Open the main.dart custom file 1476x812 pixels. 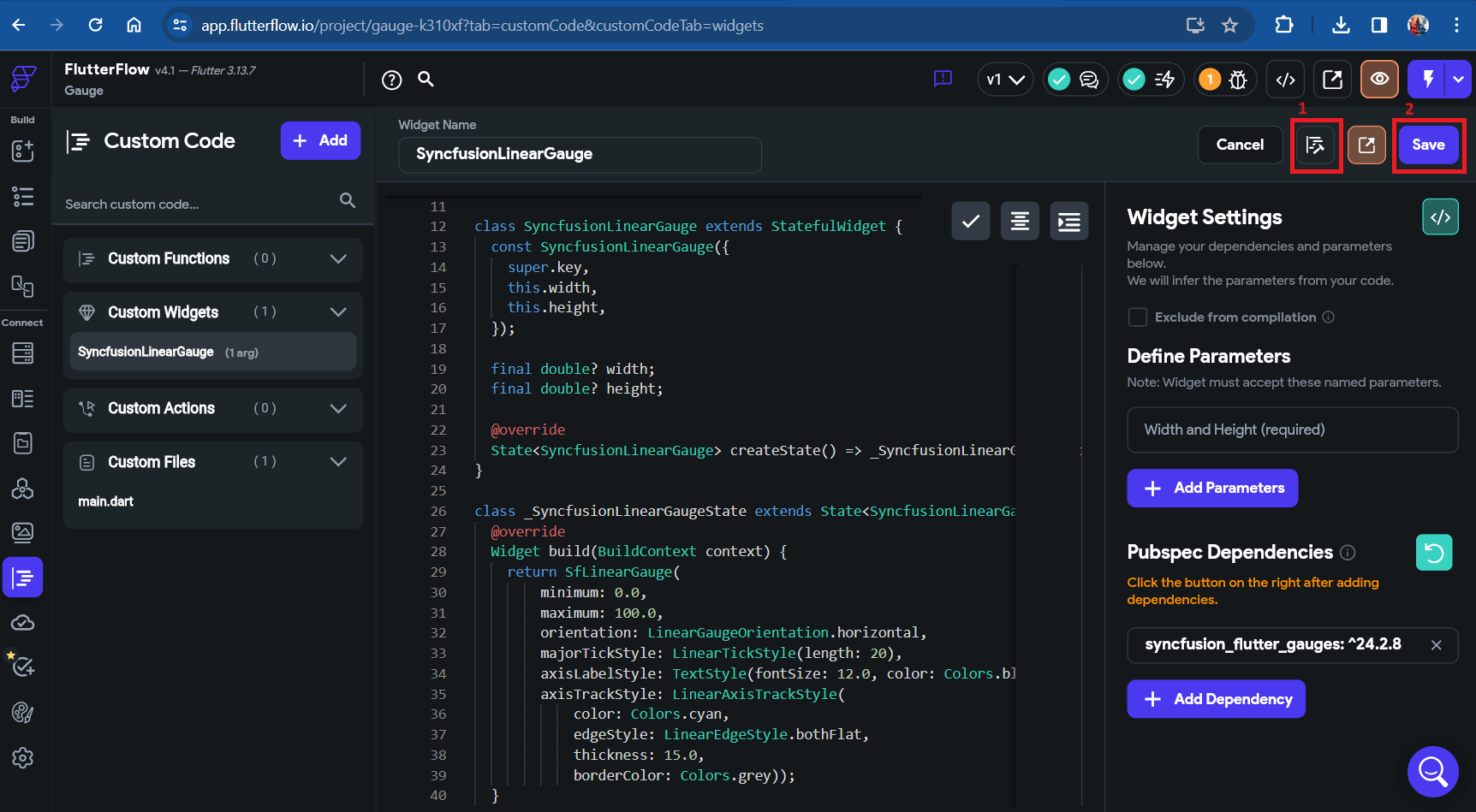(105, 501)
